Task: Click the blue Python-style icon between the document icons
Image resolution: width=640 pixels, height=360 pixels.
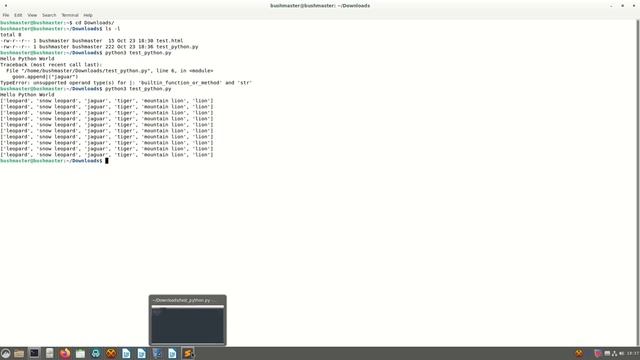Action: coord(157,353)
